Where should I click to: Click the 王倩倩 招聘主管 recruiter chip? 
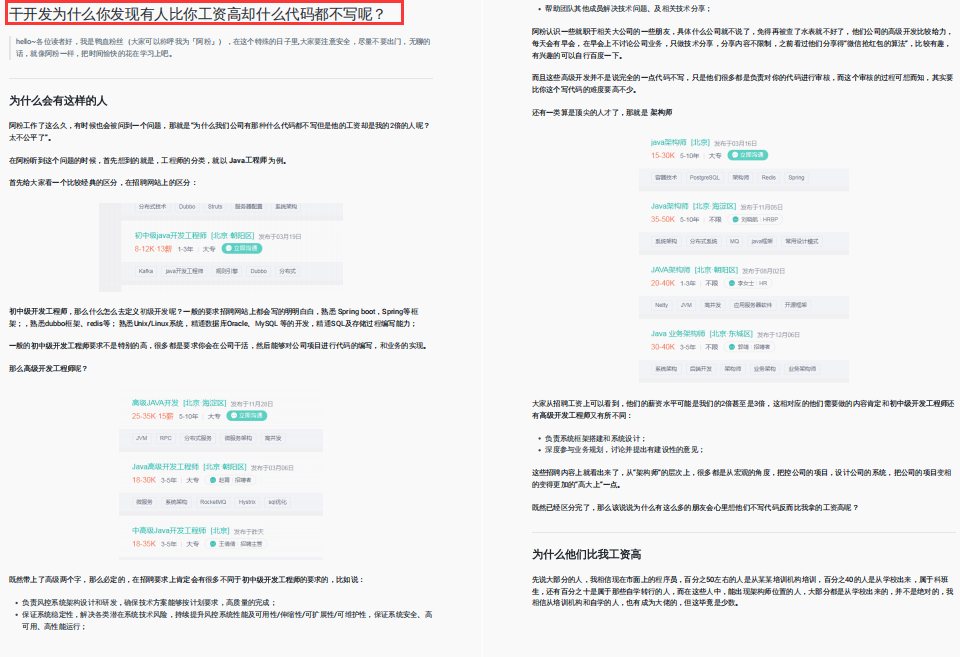[x=236, y=544]
